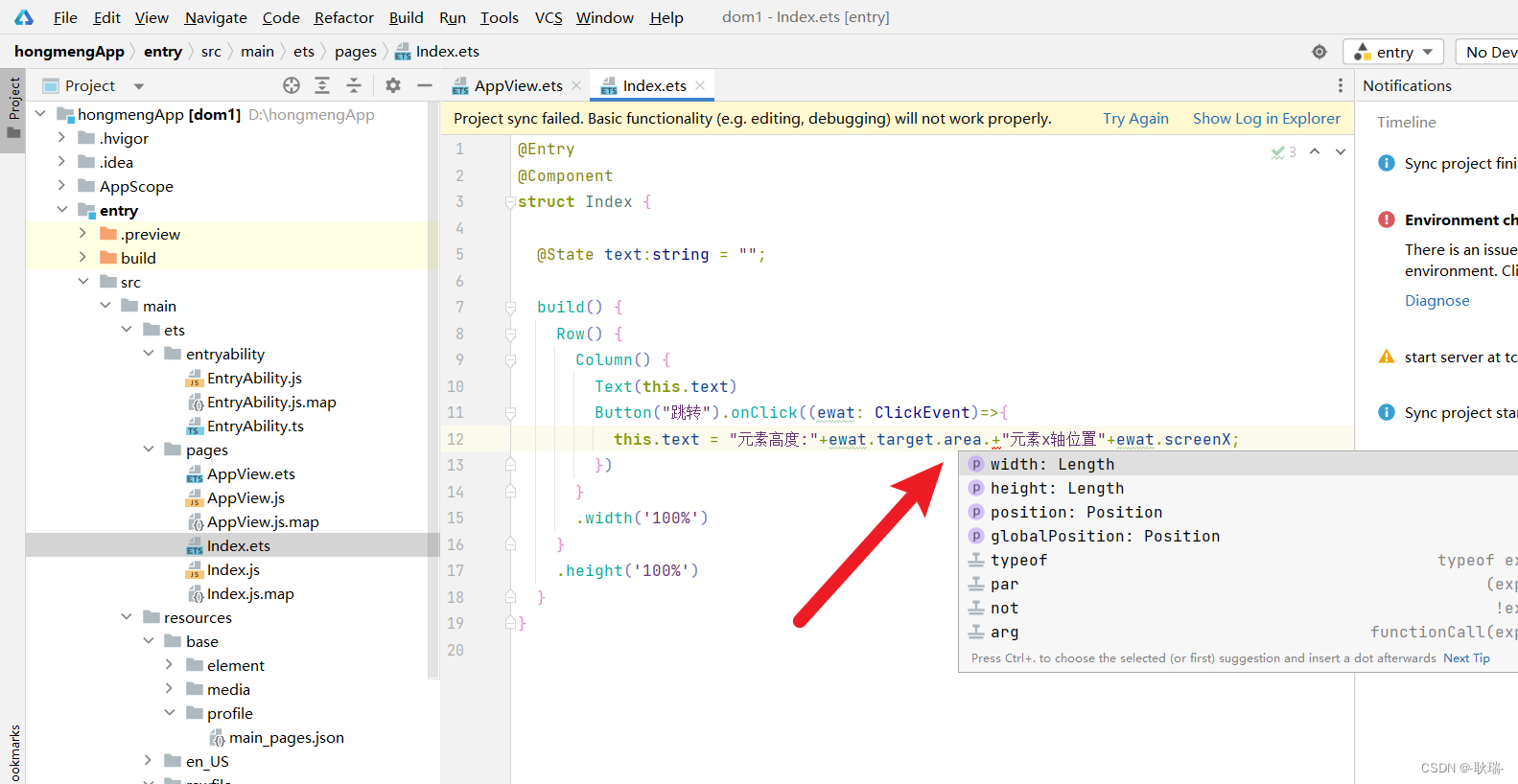Click the DevEco Studio logo icon
The width and height of the screenshot is (1518, 784).
(x=24, y=17)
